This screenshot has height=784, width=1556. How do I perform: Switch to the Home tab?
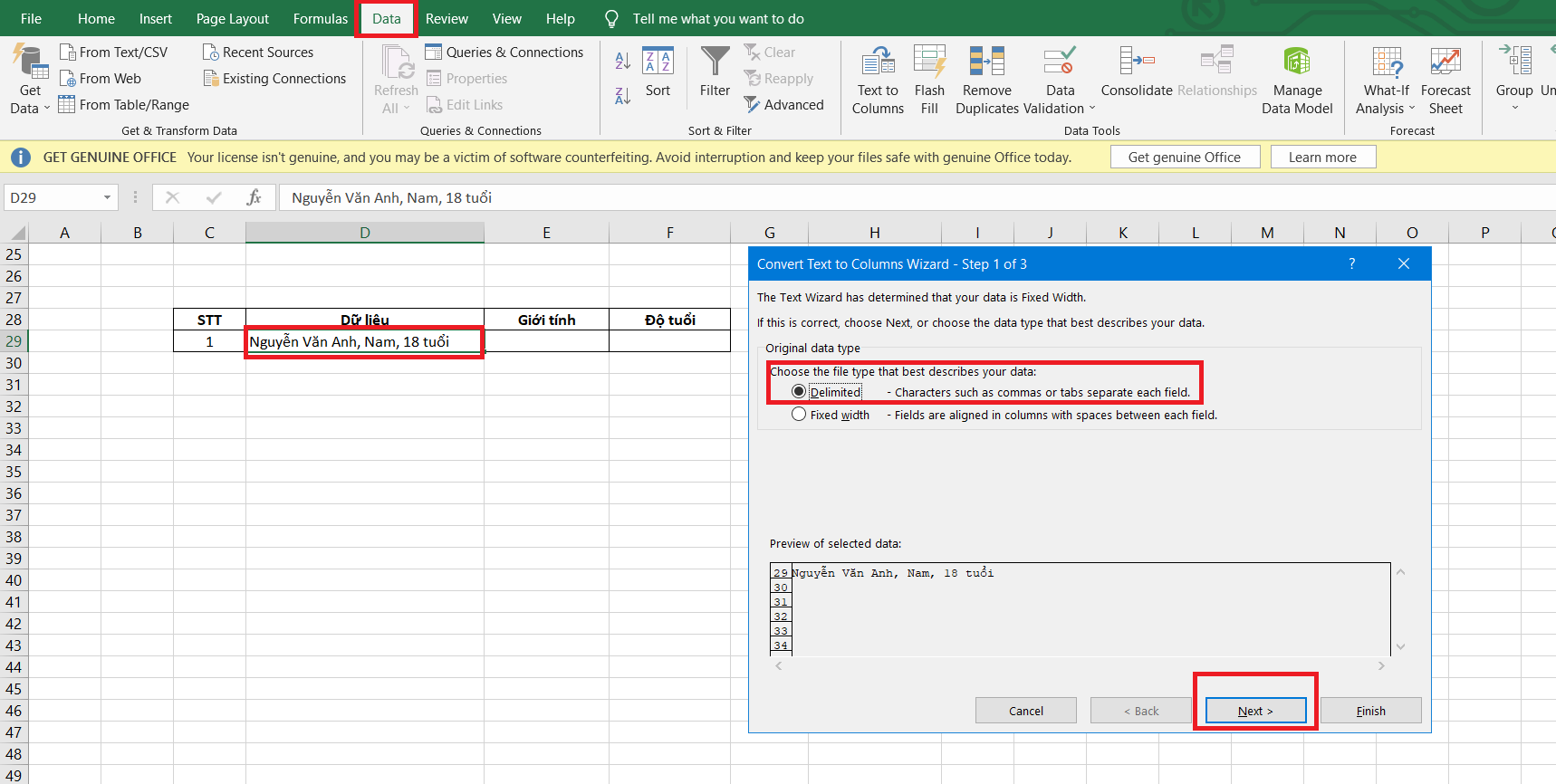pos(96,19)
